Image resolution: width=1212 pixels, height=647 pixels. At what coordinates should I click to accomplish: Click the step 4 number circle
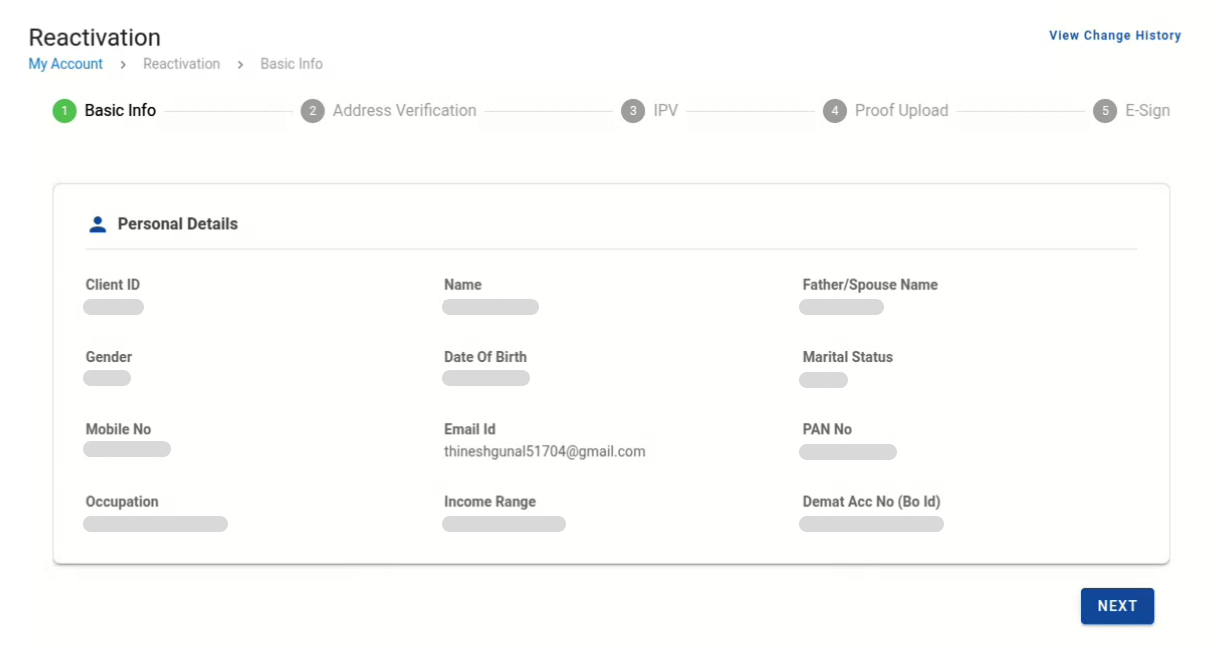[x=835, y=111]
